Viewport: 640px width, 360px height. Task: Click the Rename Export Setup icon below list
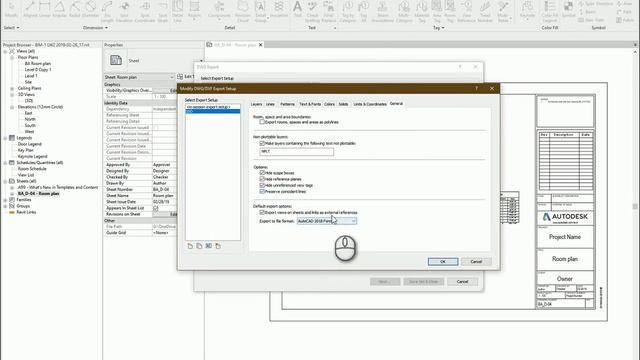(209, 246)
